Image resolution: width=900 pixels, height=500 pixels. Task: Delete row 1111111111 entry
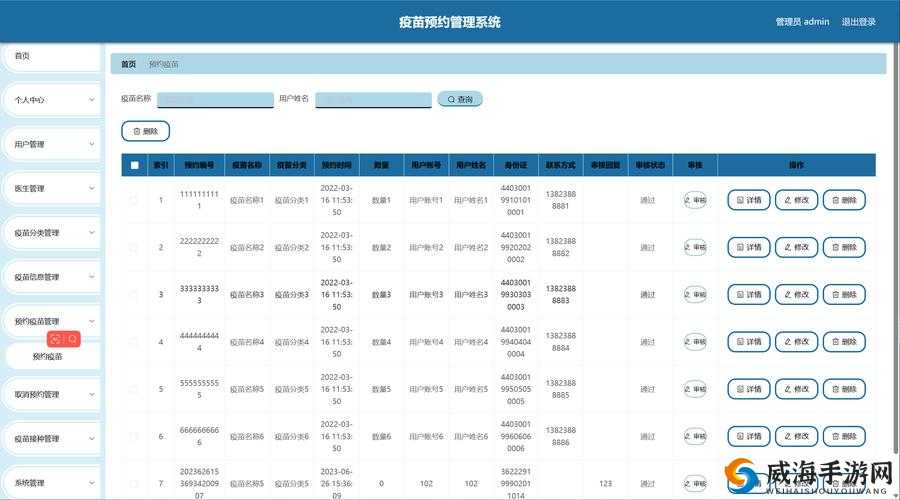(844, 200)
